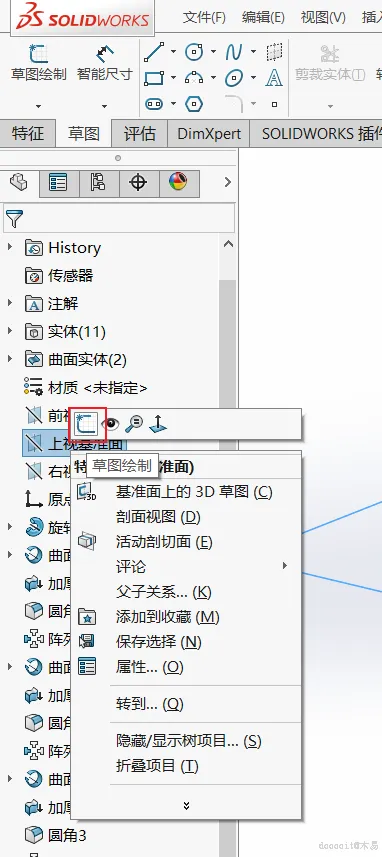The width and height of the screenshot is (382, 857).
Task: Select the polygon sketch tool
Action: [x=194, y=103]
